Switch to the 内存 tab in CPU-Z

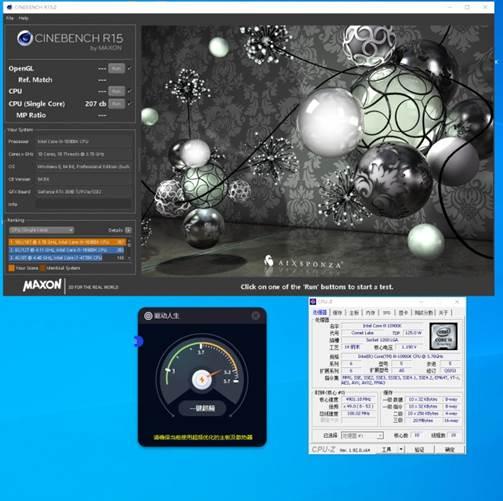click(370, 312)
